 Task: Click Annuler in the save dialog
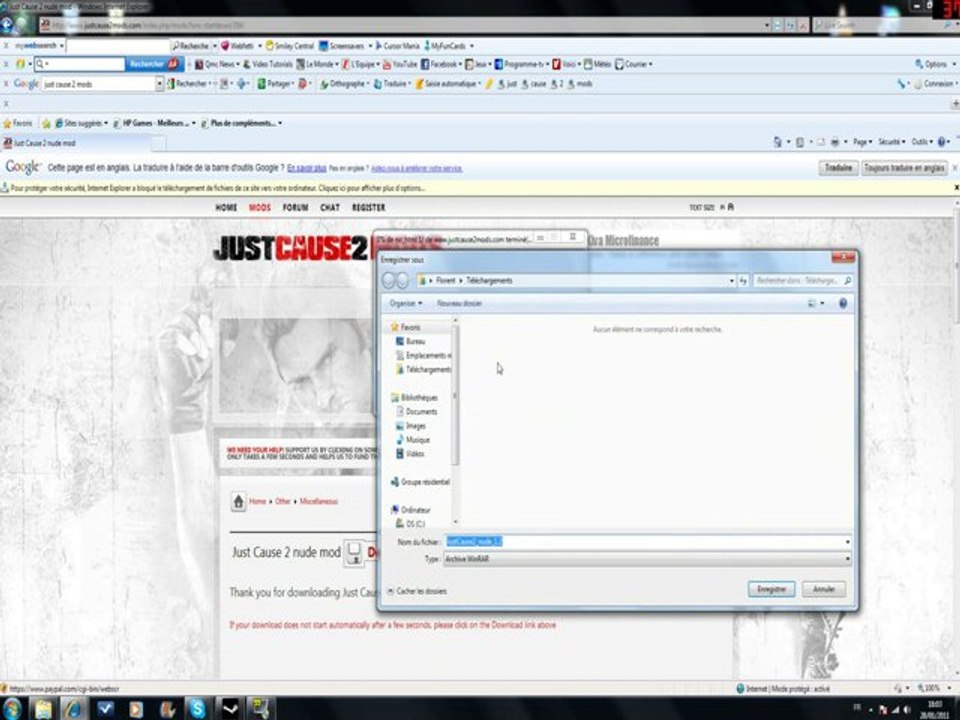[x=823, y=589]
